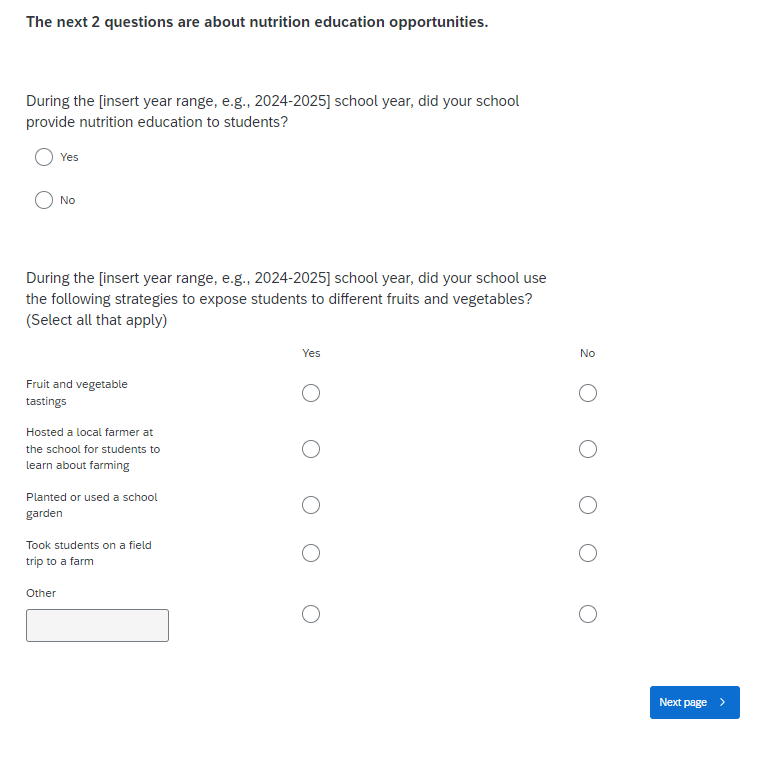The width and height of the screenshot is (769, 760).
Task: Choose No for the Other strategy row
Action: [588, 613]
